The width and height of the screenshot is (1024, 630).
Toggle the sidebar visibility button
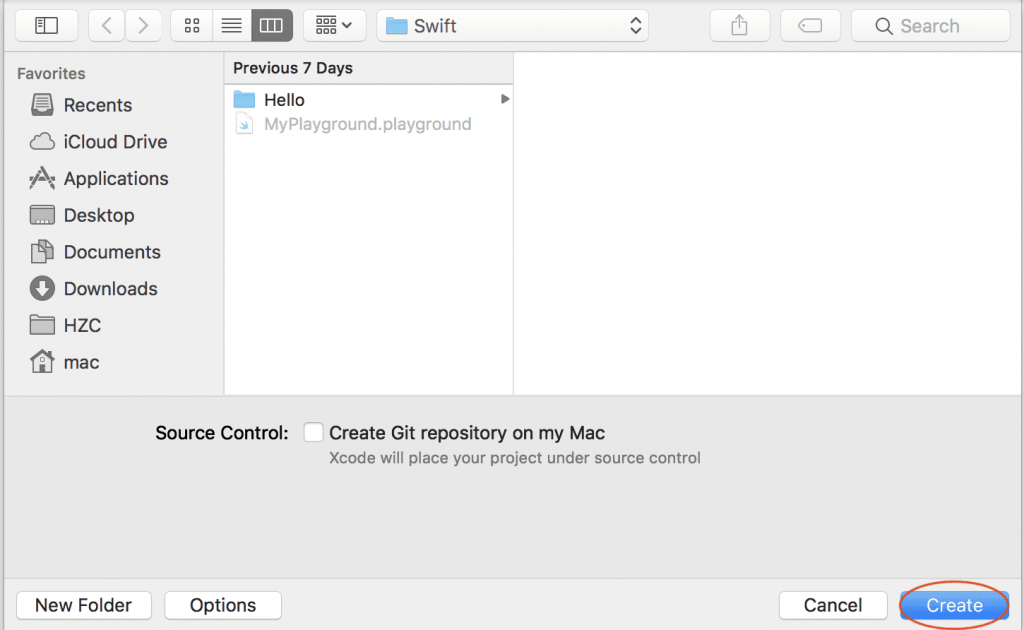coord(46,26)
